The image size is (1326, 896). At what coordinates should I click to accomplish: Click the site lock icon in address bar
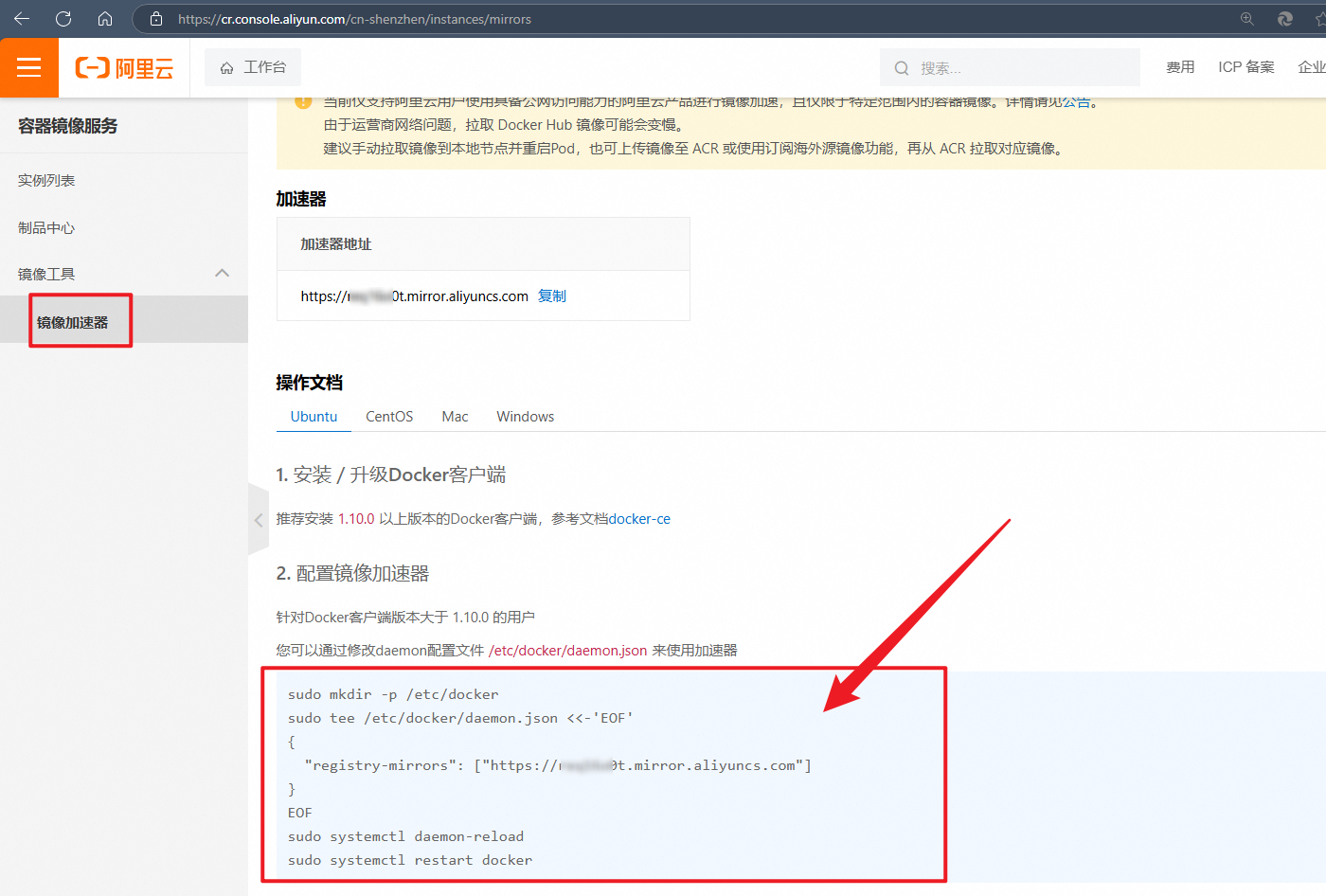pos(156,19)
